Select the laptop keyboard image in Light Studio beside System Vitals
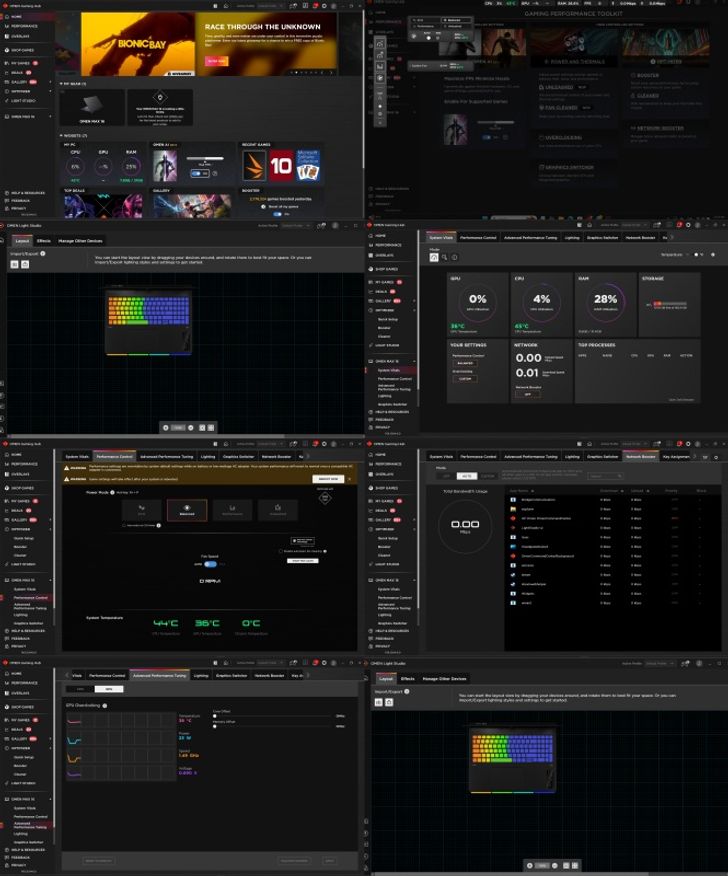The image size is (728, 876). pos(149,322)
